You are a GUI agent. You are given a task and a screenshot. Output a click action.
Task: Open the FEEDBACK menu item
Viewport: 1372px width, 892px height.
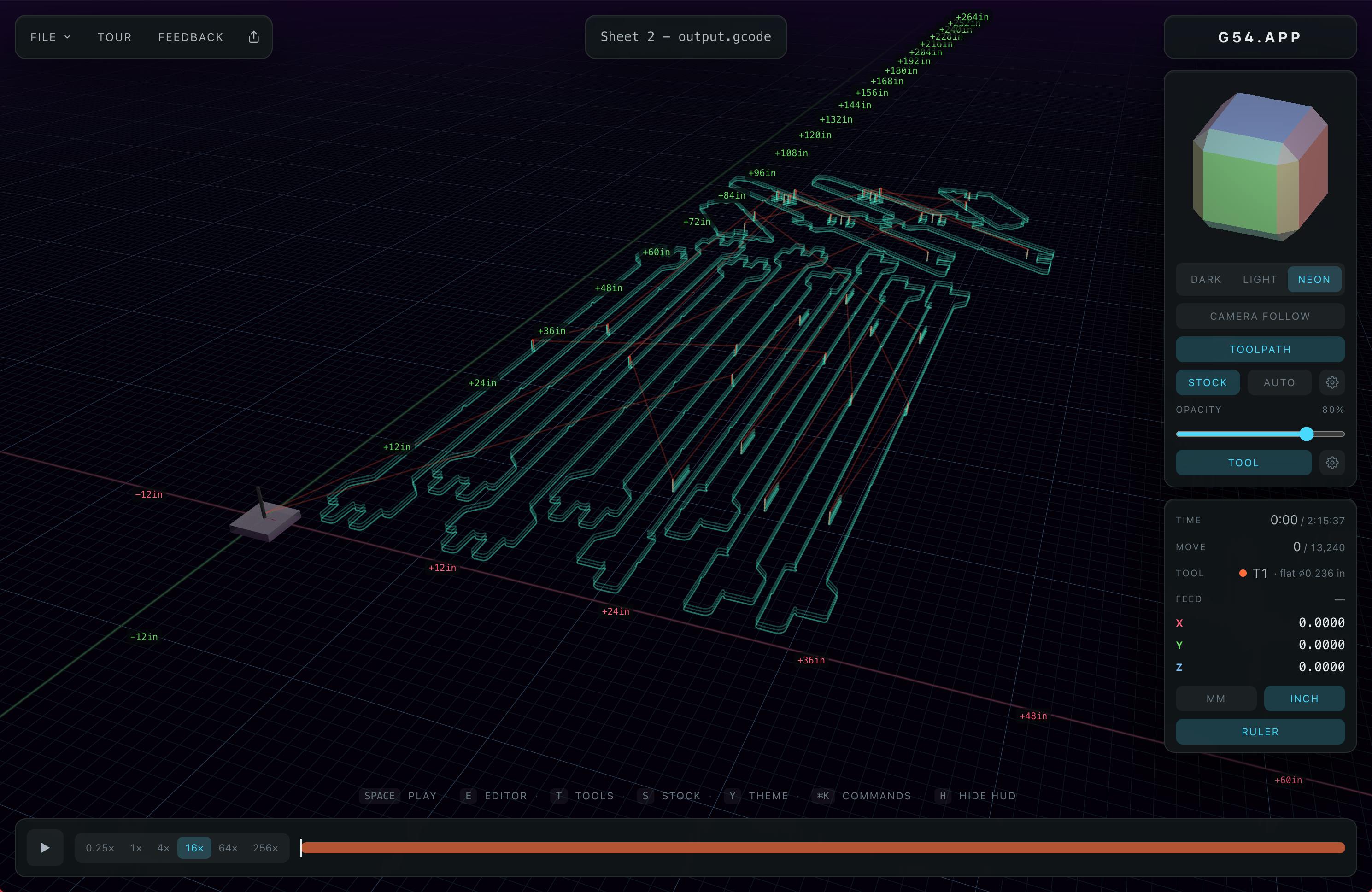pos(191,37)
